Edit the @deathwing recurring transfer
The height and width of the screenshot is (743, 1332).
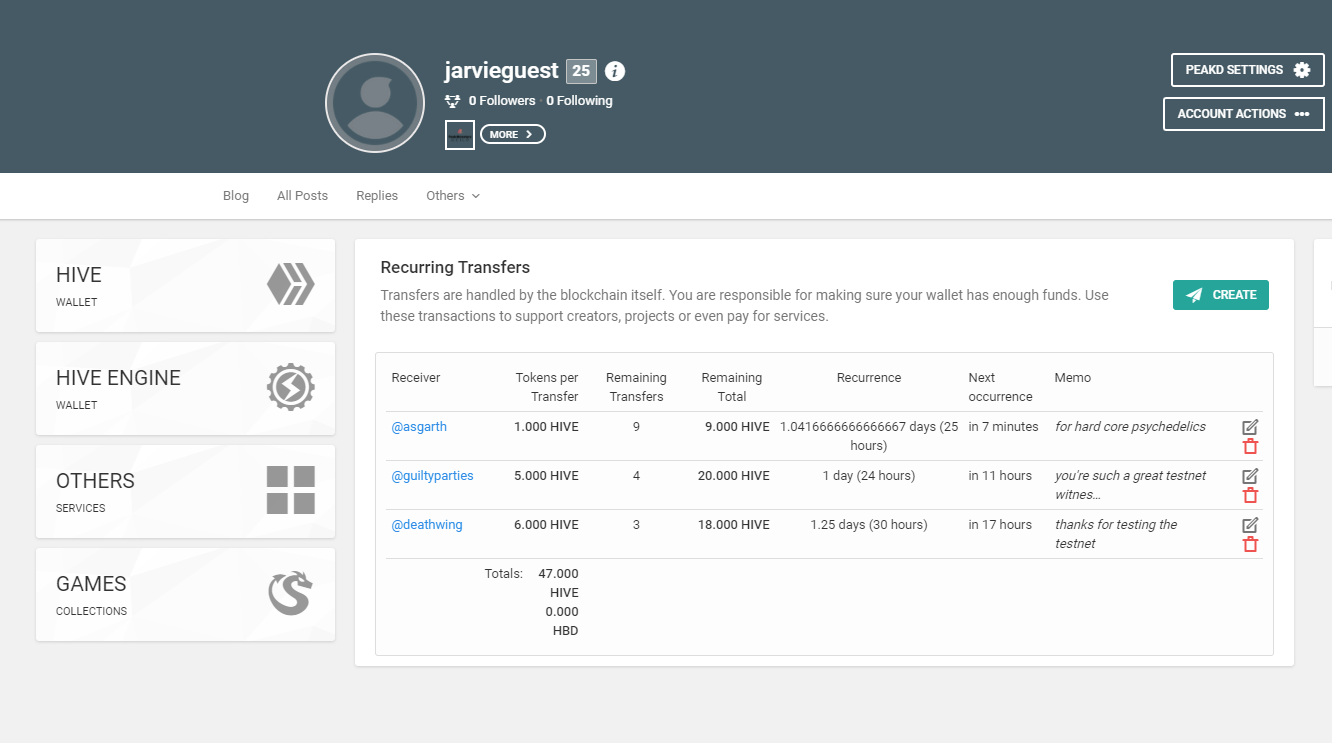tap(1250, 525)
